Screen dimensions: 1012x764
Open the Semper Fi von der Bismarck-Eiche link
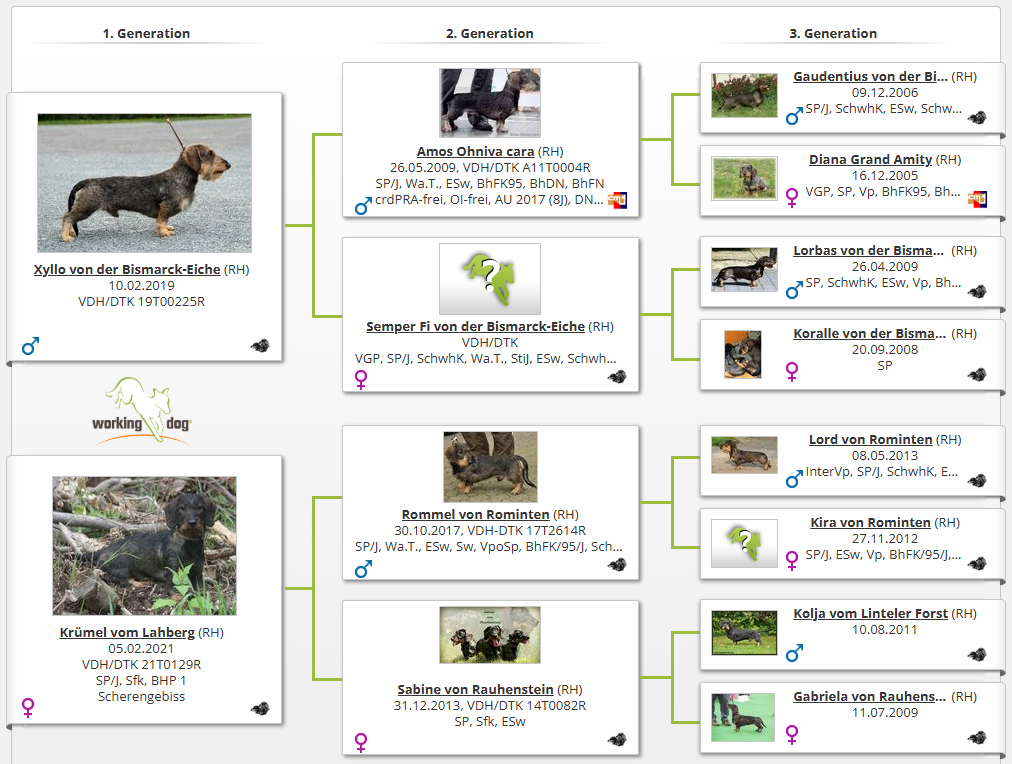tap(475, 326)
